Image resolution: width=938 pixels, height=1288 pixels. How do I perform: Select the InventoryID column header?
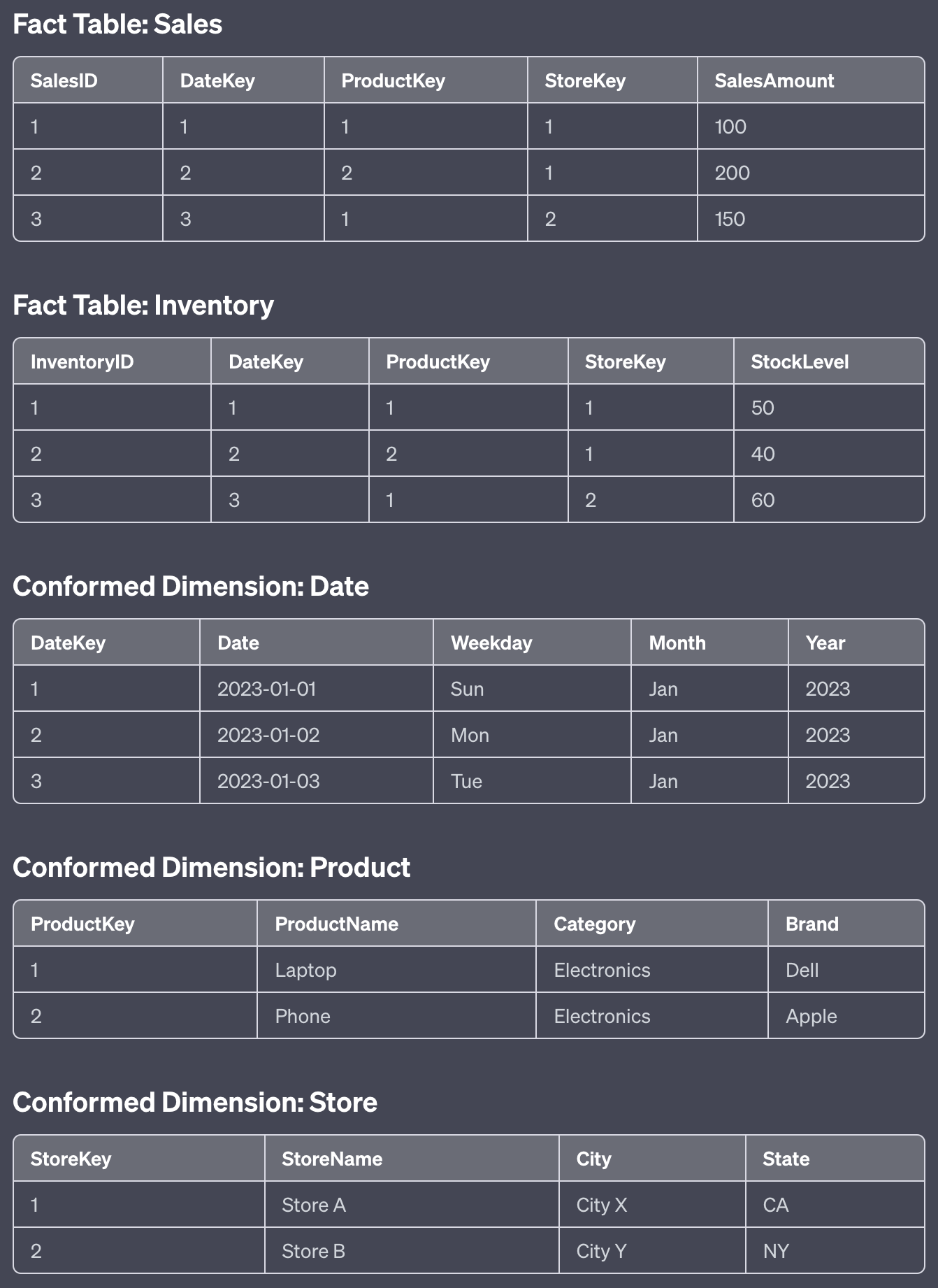[82, 362]
